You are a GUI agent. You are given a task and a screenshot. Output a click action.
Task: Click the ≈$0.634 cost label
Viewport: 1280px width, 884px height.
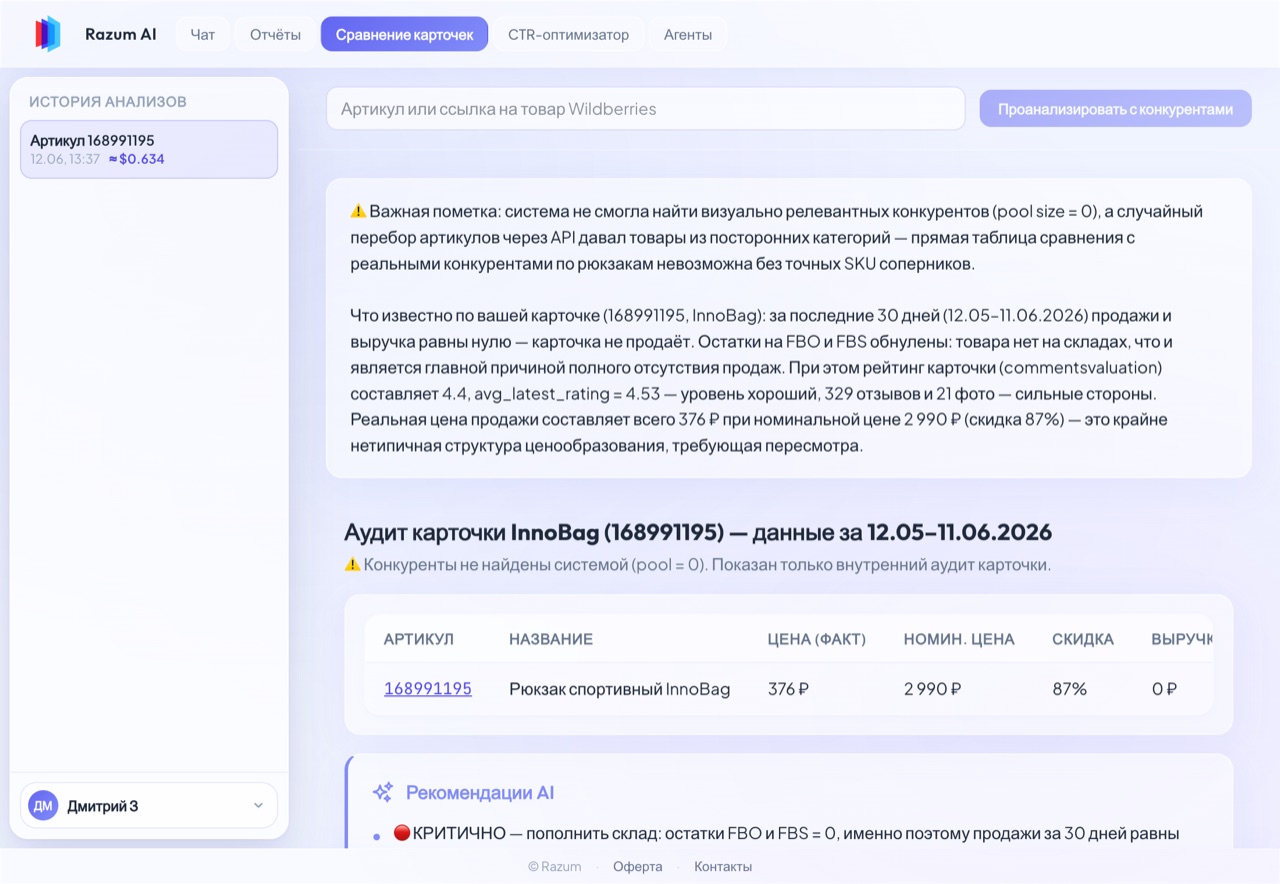[x=136, y=159]
